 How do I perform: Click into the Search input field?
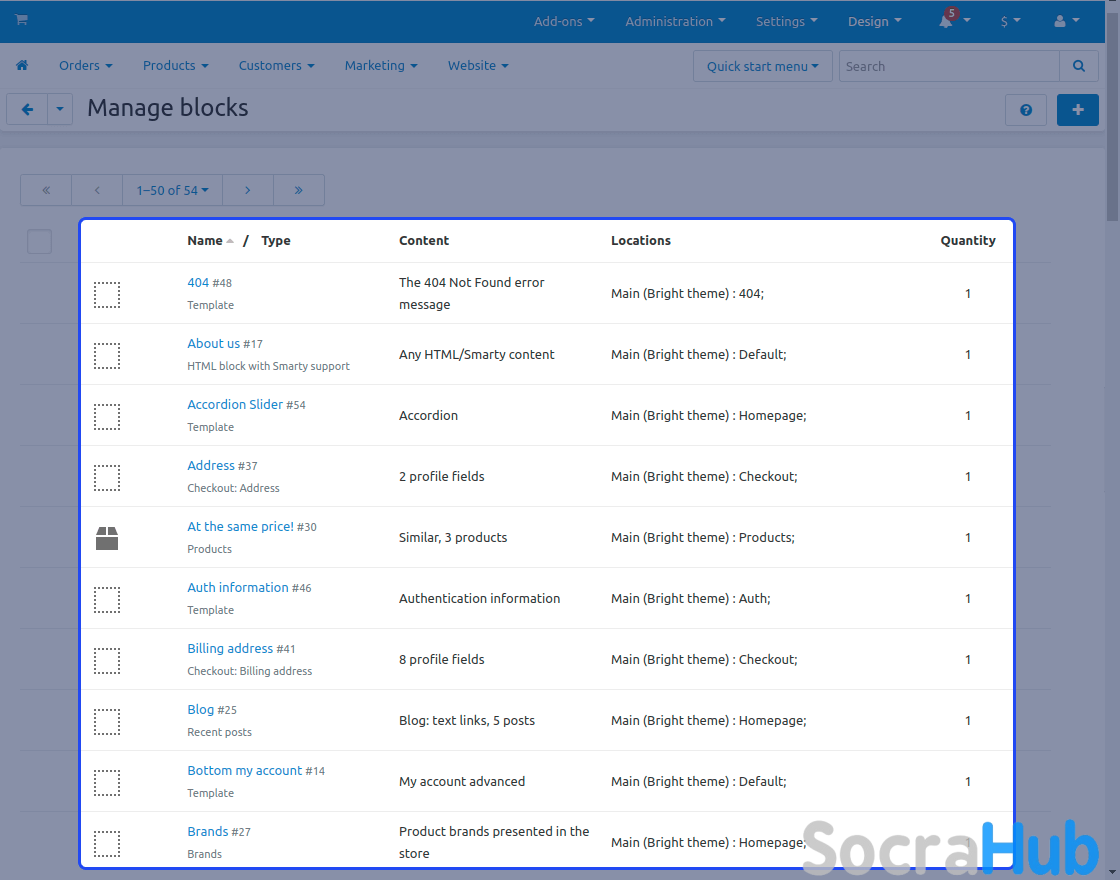coord(948,66)
